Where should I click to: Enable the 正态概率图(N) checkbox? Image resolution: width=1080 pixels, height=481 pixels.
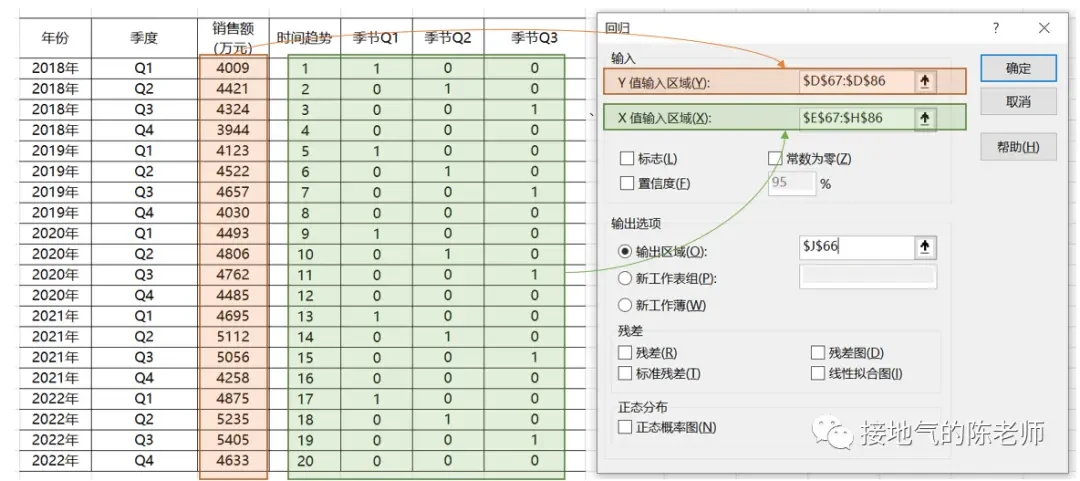point(625,427)
